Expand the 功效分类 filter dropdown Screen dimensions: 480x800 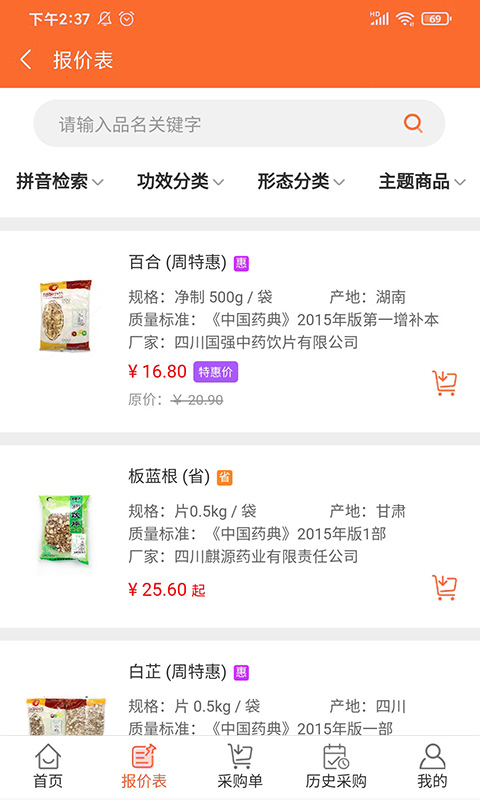coord(181,181)
